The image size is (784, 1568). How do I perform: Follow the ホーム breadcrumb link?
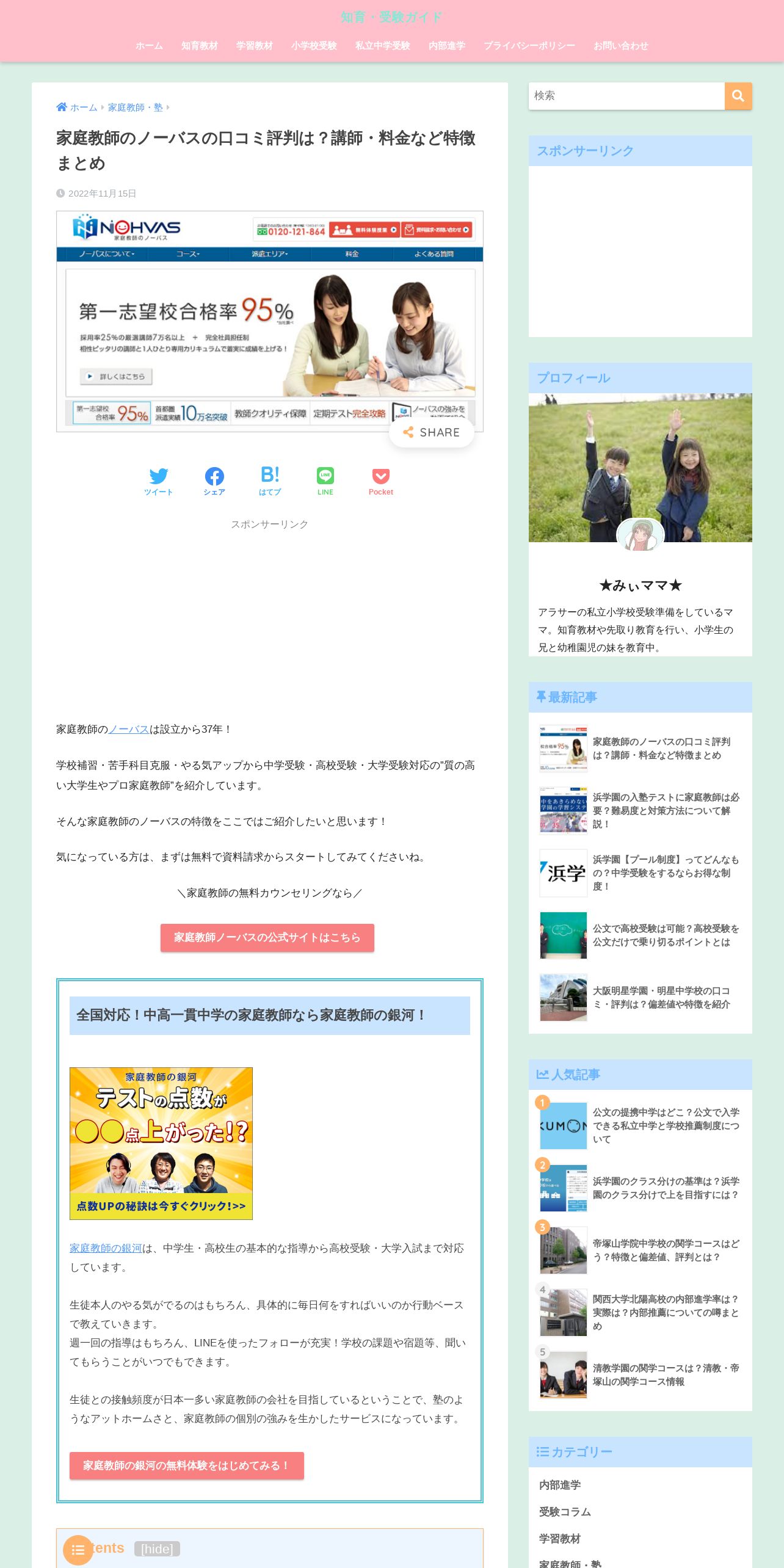pos(84,107)
